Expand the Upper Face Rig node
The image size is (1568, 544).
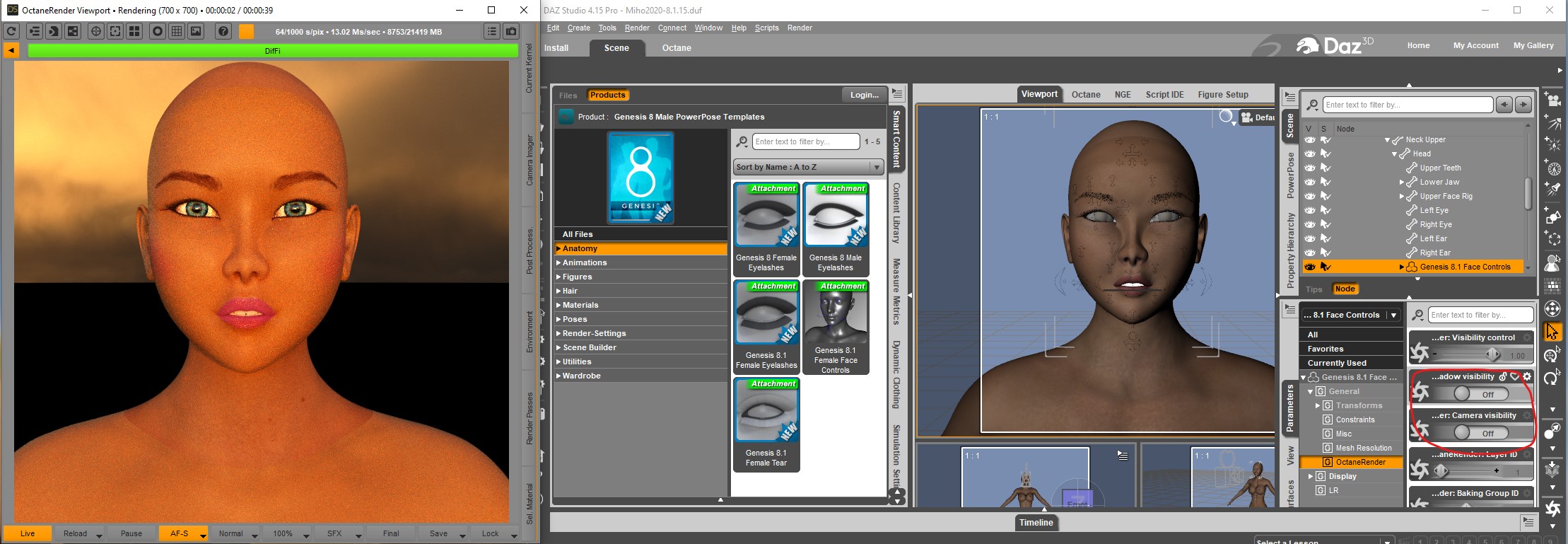point(1401,196)
